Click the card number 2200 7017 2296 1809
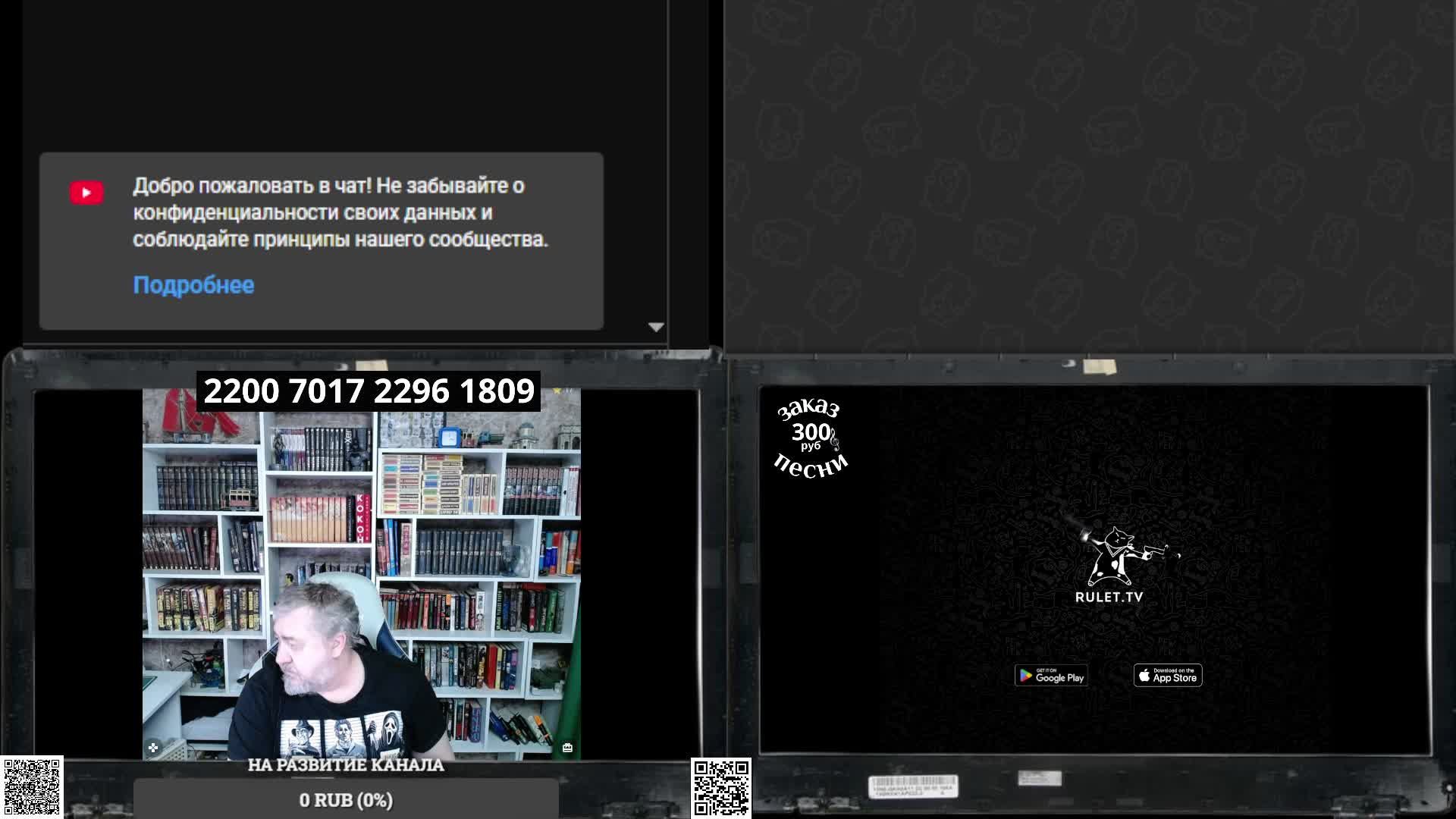This screenshot has width=1456, height=819. point(369,391)
